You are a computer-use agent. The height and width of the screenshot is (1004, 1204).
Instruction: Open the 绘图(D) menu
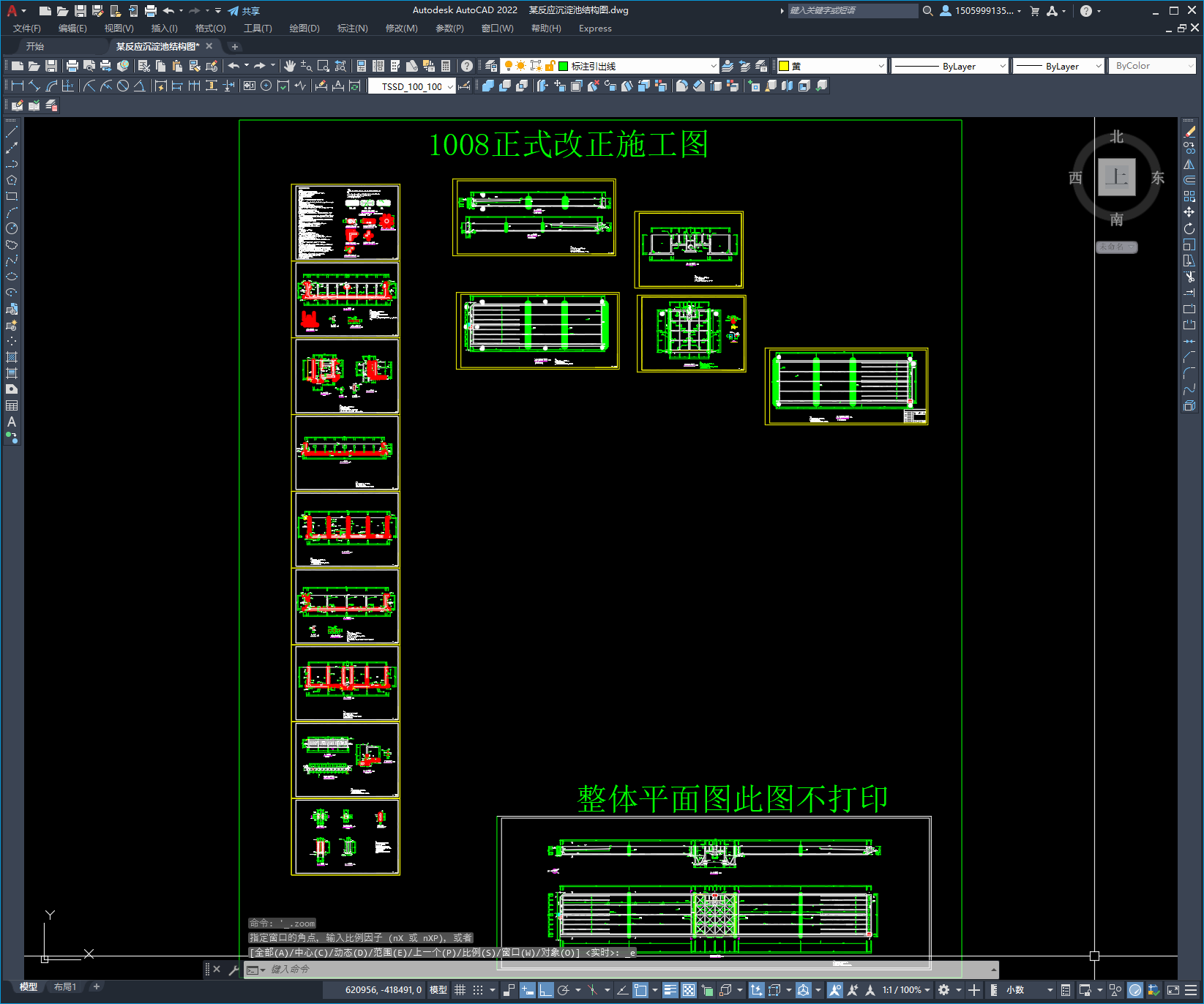coord(304,29)
